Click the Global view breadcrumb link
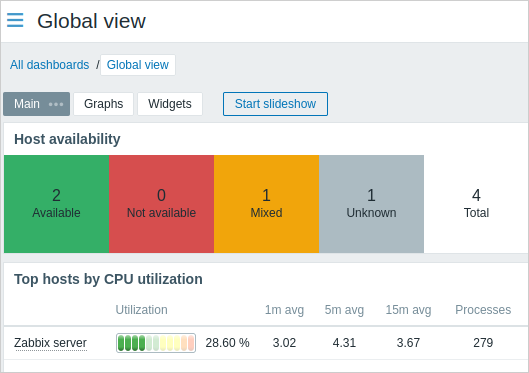529x373 pixels. pos(138,65)
